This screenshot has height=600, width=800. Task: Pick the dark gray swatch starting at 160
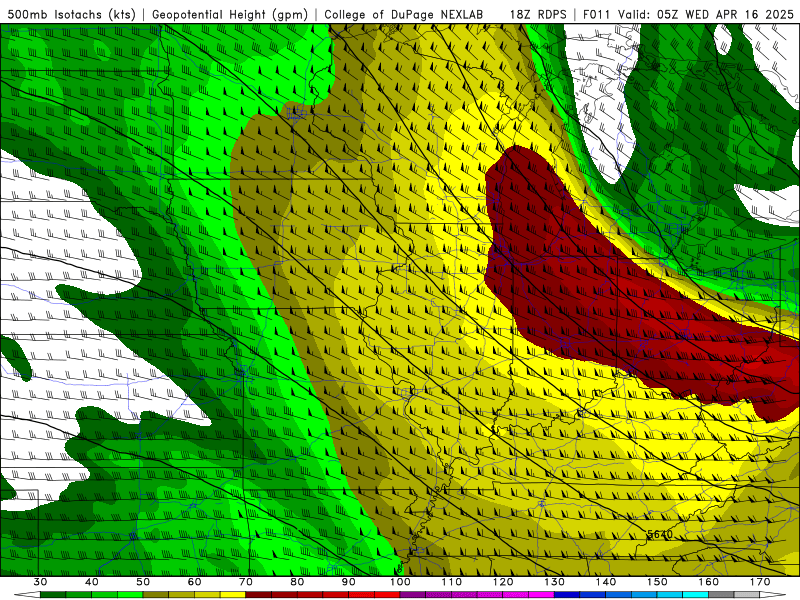[x=721, y=595]
